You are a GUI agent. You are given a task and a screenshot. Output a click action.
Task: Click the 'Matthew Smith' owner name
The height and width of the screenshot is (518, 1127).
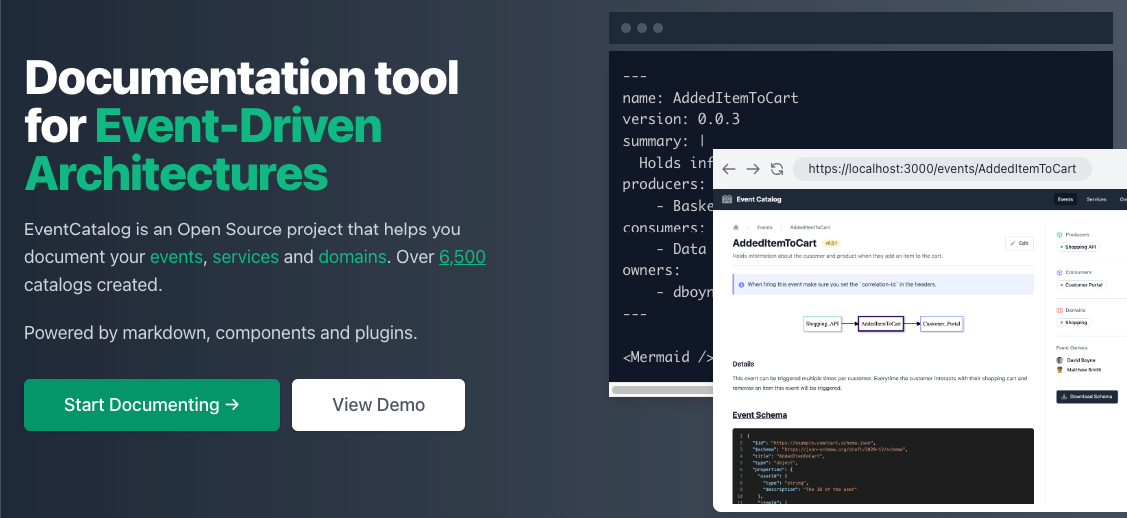pyautogui.click(x=1084, y=369)
